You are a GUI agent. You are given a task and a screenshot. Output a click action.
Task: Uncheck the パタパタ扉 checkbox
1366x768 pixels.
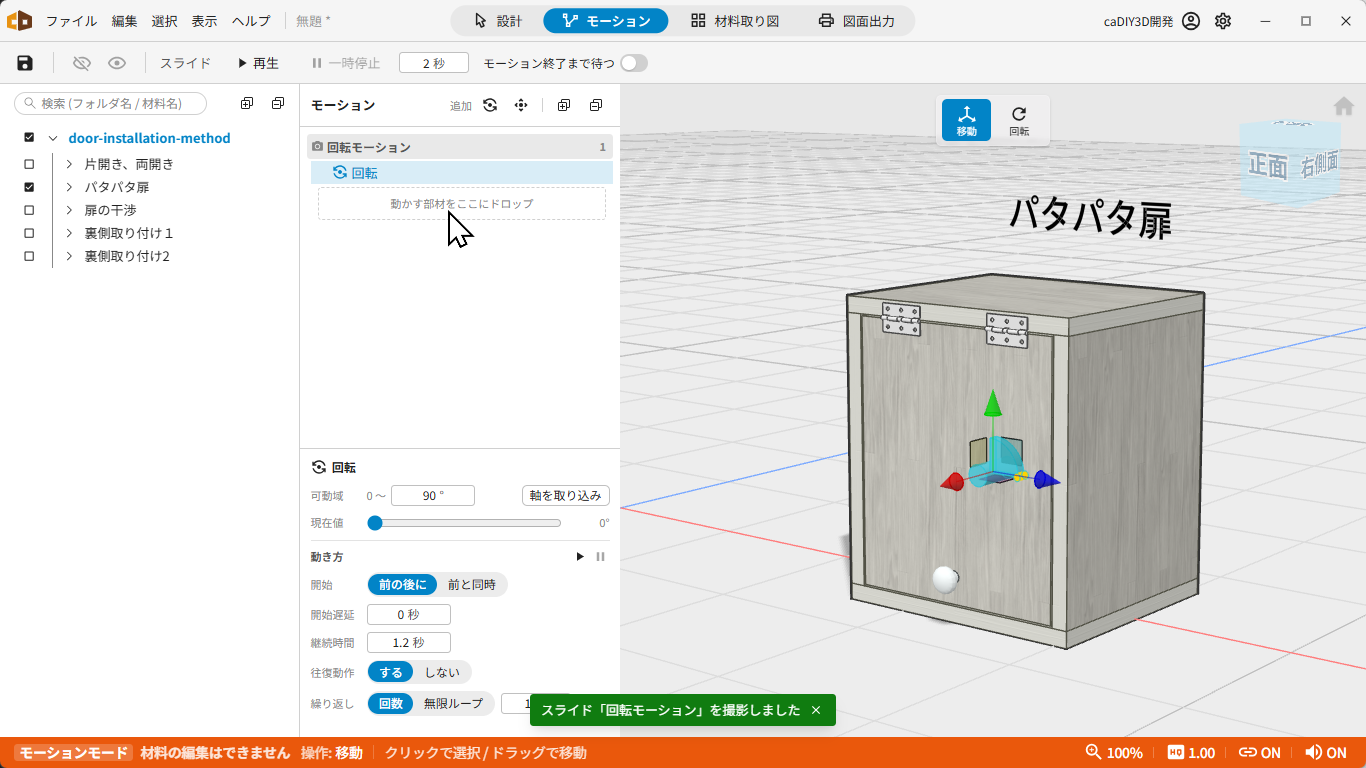point(29,187)
